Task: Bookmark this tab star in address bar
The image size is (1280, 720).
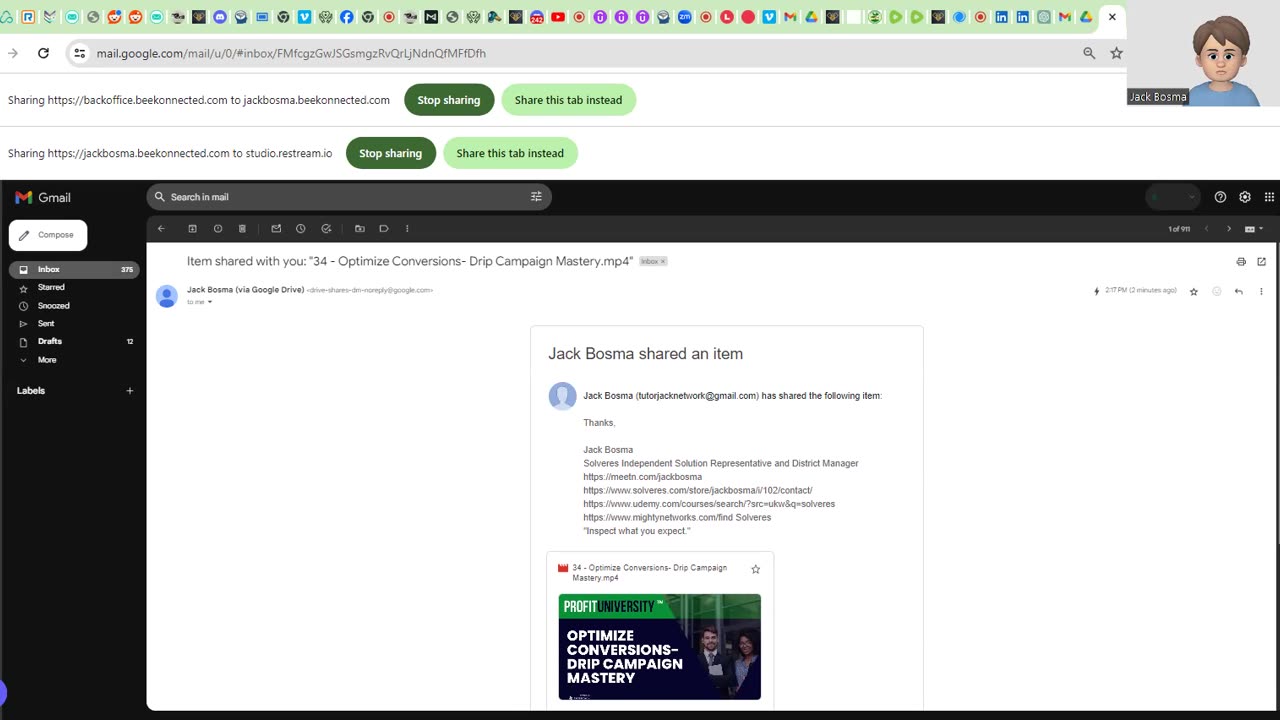Action: click(x=1116, y=53)
